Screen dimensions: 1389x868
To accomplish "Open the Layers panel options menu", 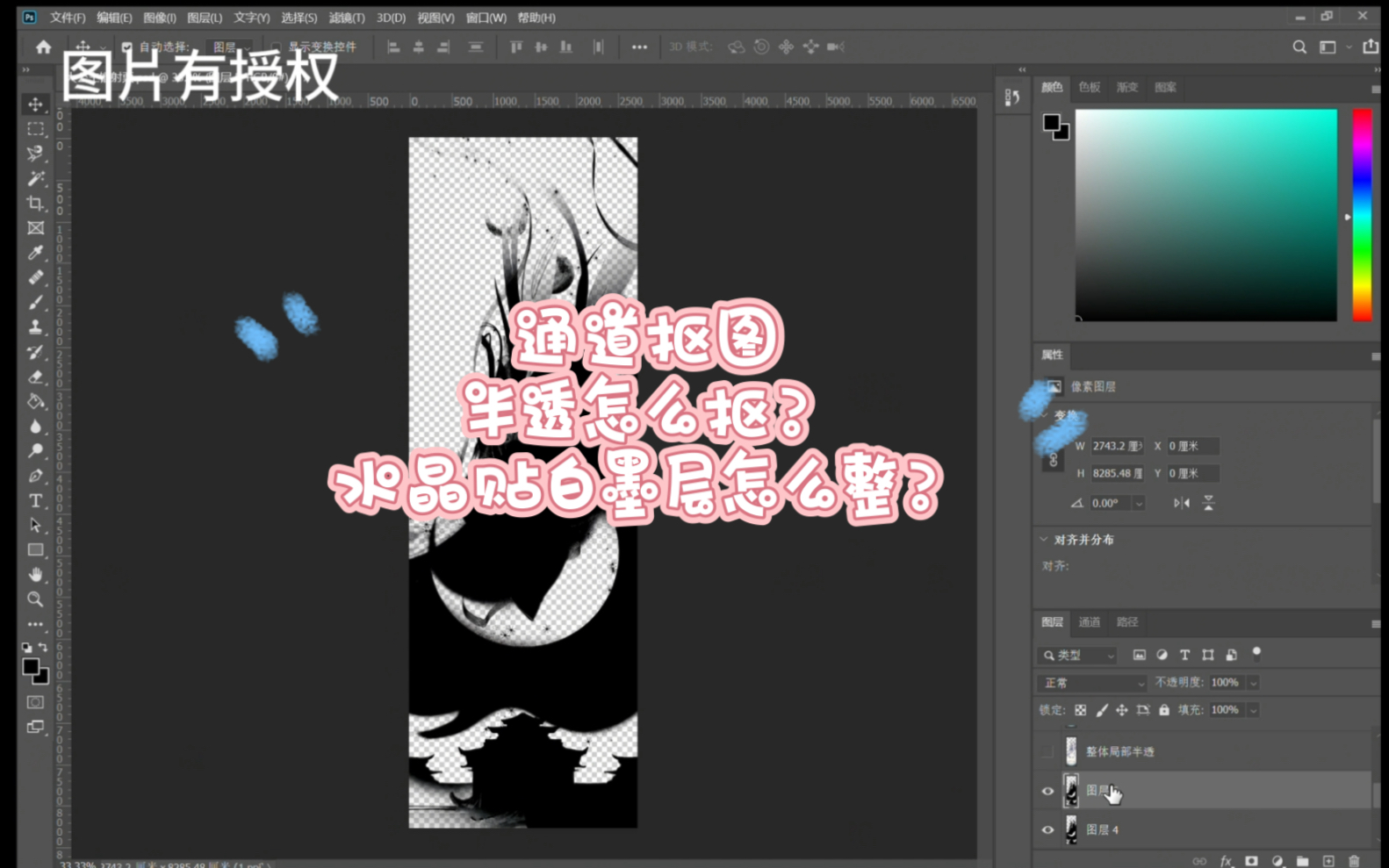I will coord(1376,624).
